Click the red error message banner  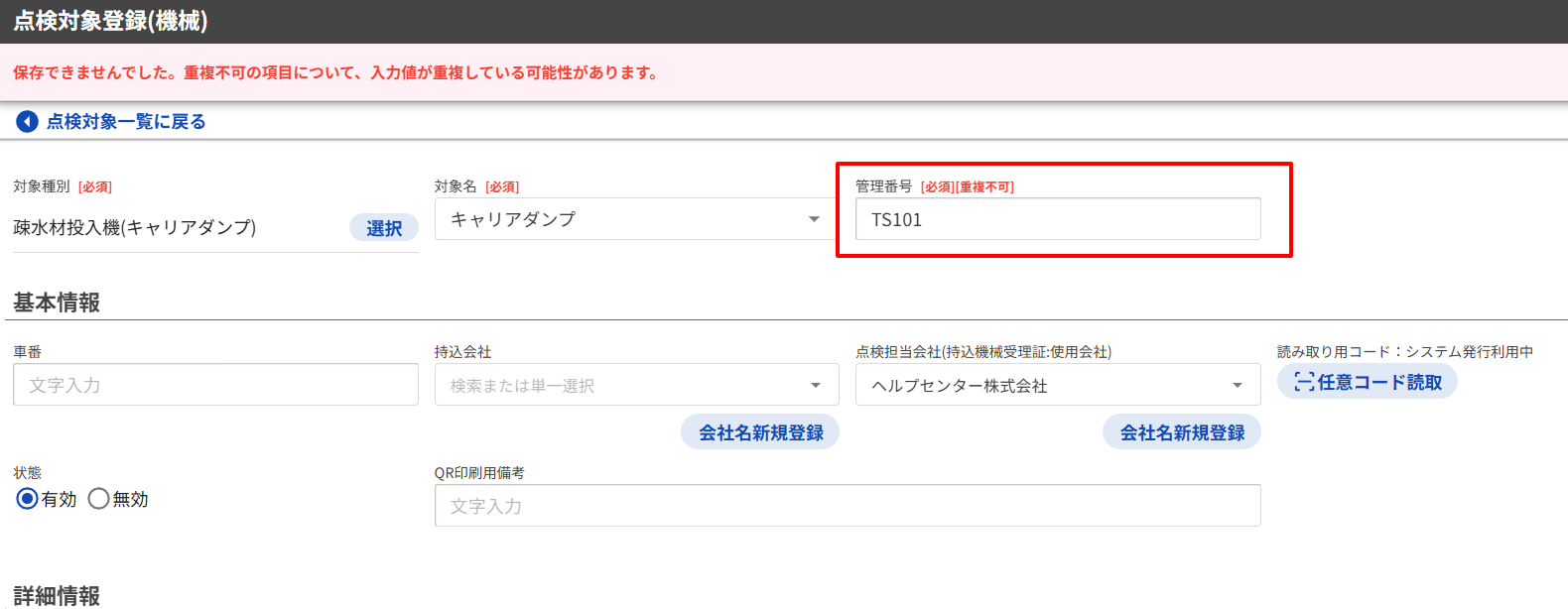click(x=335, y=72)
